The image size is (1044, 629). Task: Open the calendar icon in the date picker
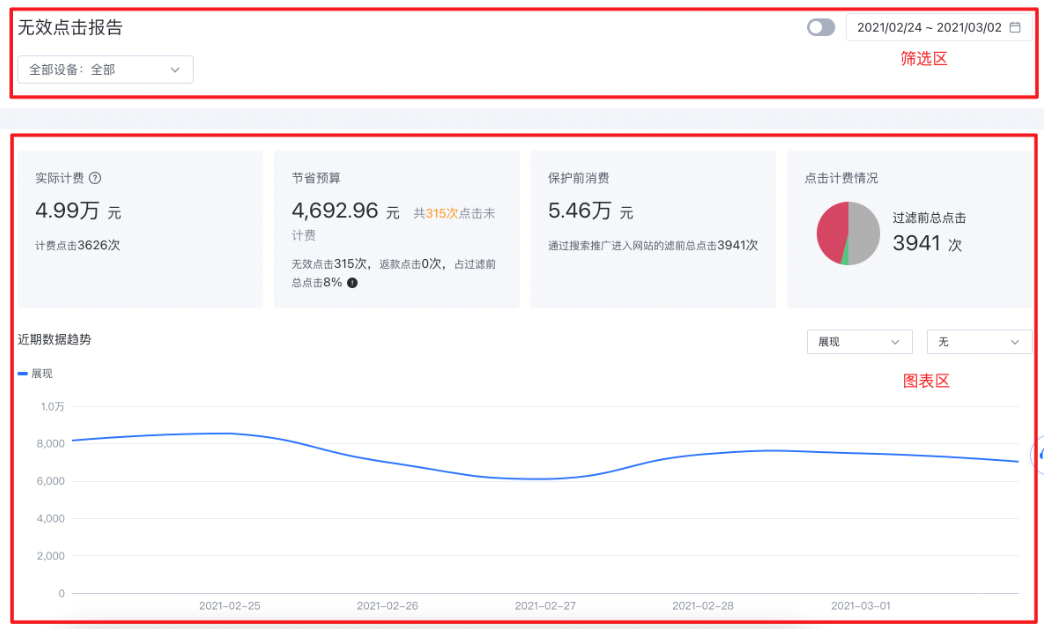[1015, 27]
